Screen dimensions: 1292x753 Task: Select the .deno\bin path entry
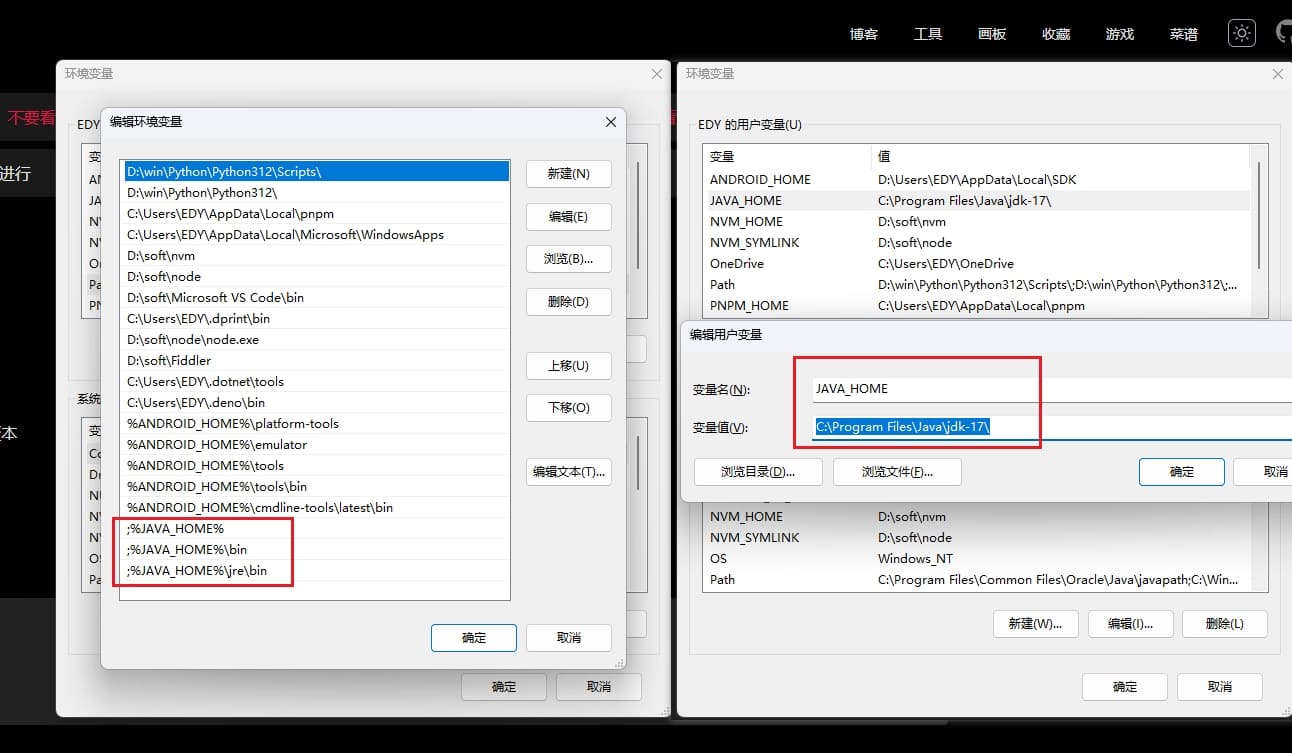click(x=315, y=402)
